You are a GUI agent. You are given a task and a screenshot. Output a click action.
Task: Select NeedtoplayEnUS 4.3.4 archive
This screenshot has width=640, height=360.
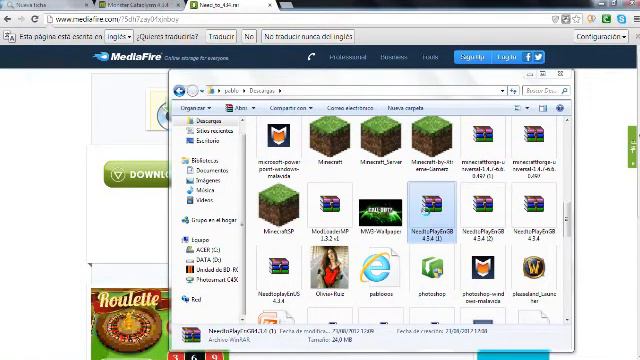tap(279, 267)
